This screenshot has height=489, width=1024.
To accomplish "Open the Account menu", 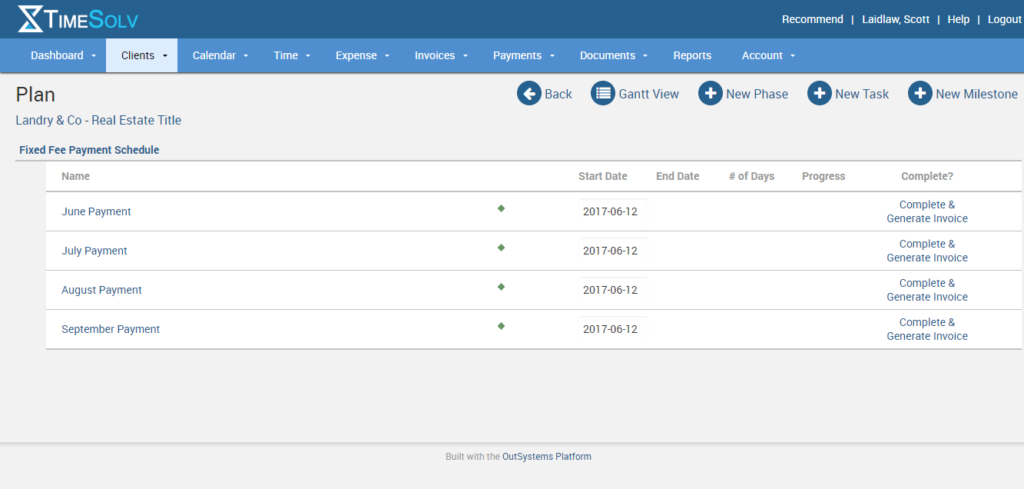I will pyautogui.click(x=769, y=56).
